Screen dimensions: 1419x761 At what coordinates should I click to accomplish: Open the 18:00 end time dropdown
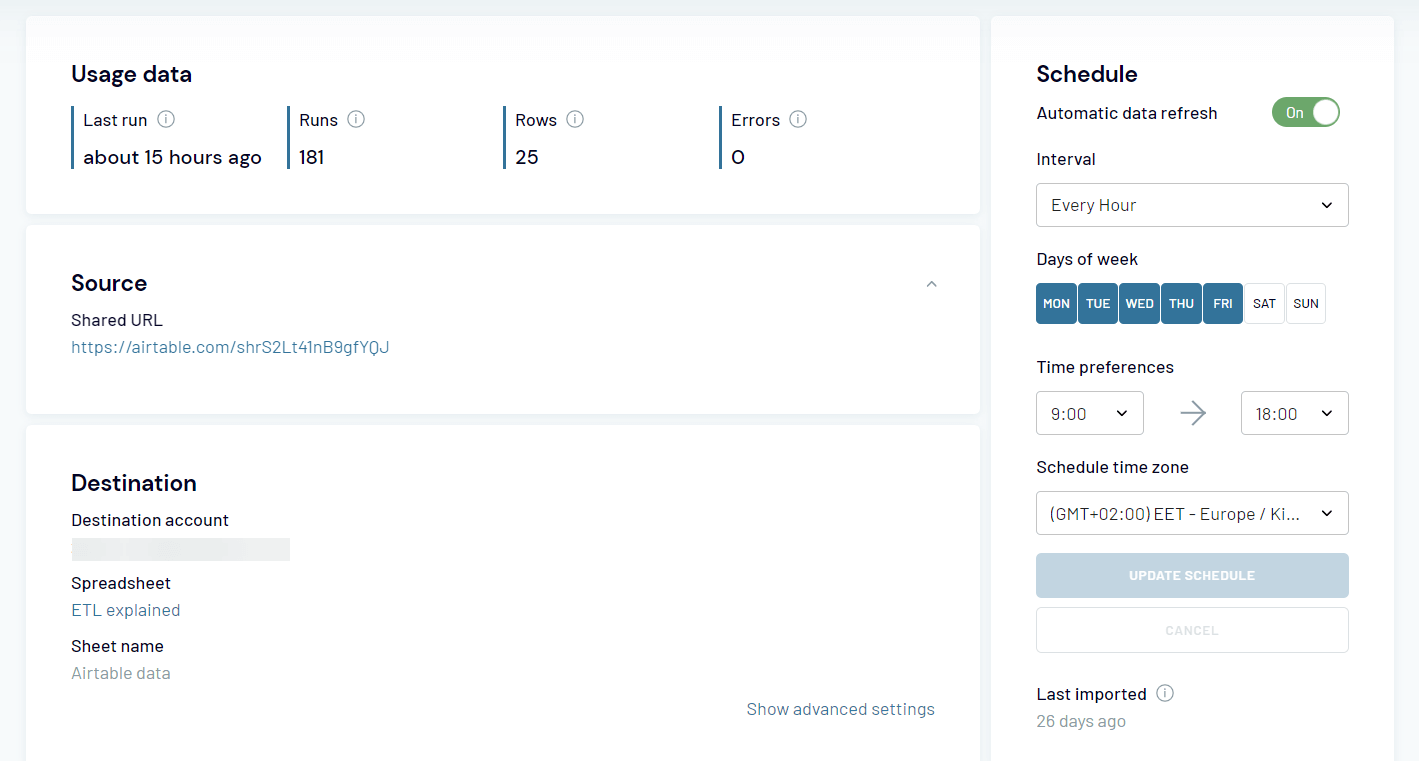pyautogui.click(x=1294, y=413)
